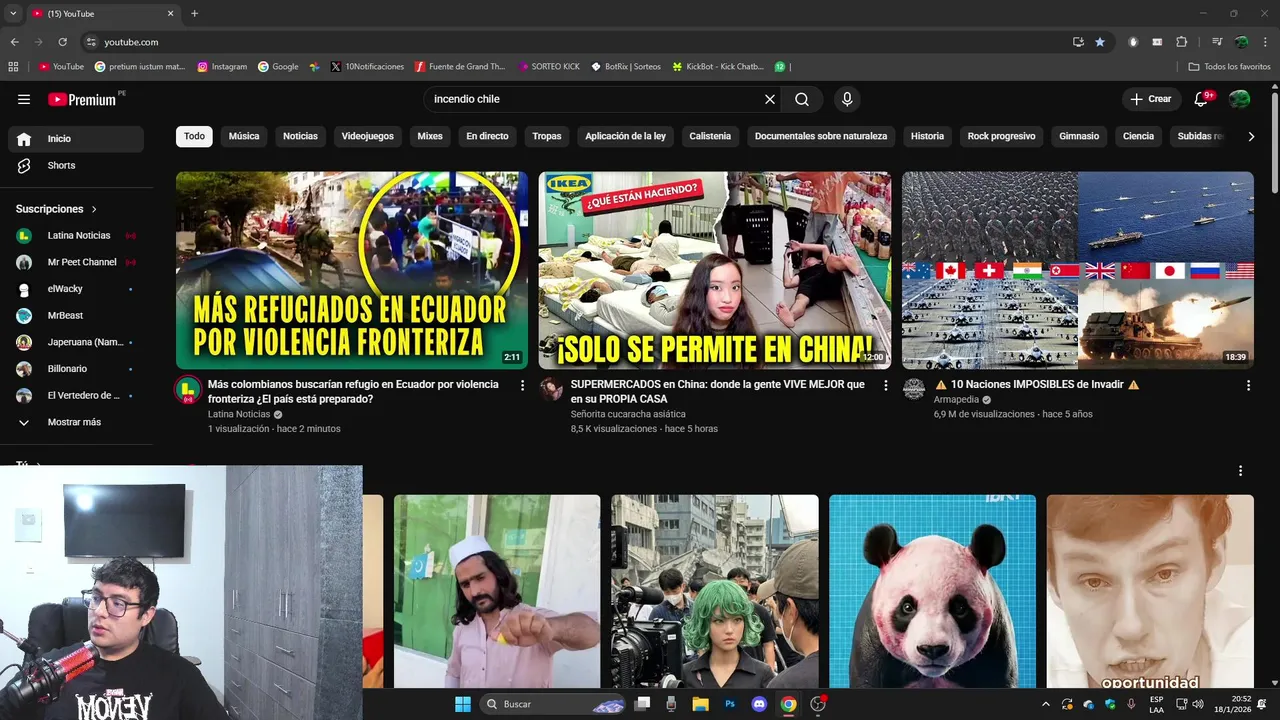The height and width of the screenshot is (720, 1280).
Task: Open the YouTube hamburger guide menu
Action: pyautogui.click(x=24, y=99)
